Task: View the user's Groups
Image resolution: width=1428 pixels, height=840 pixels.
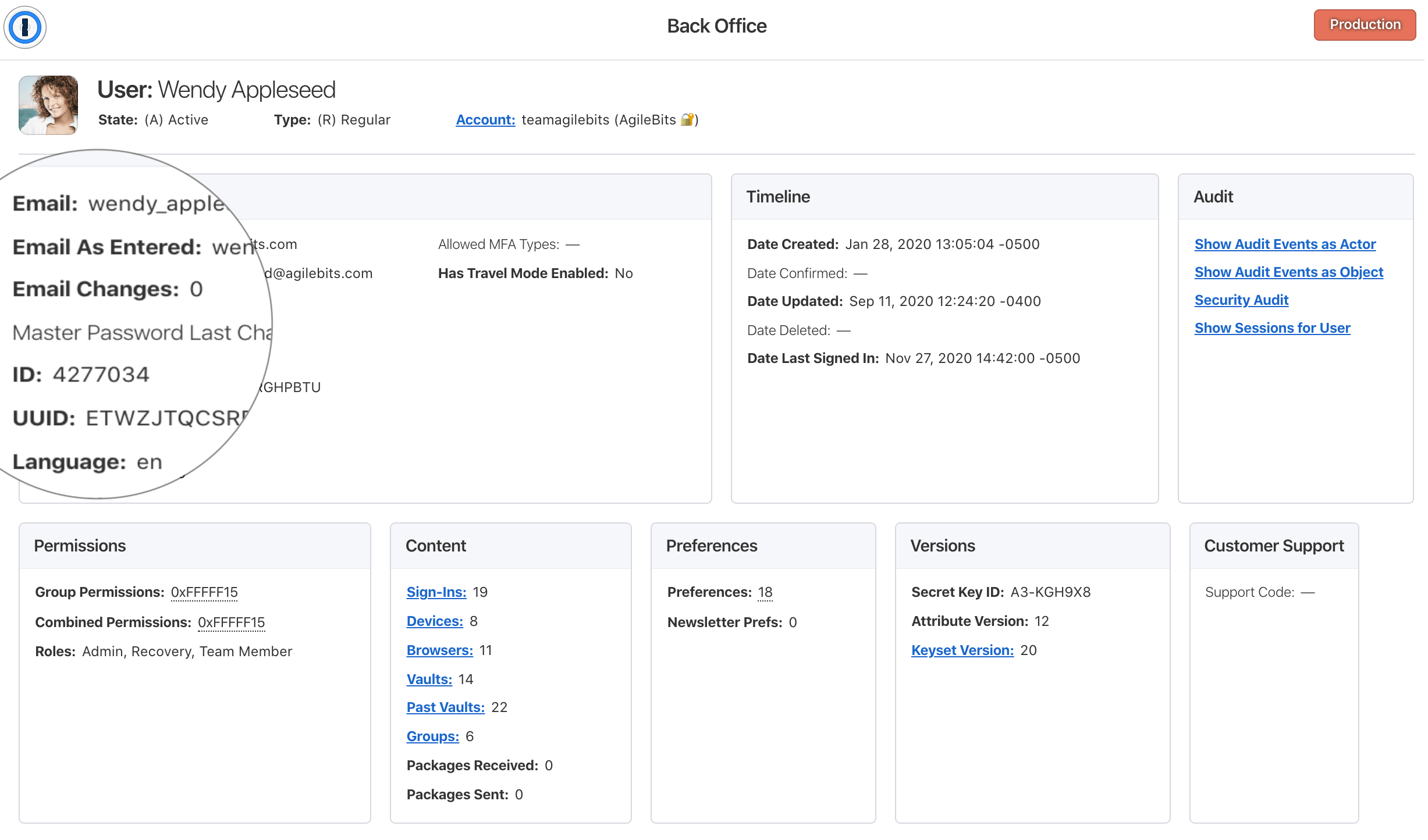Action: (432, 736)
